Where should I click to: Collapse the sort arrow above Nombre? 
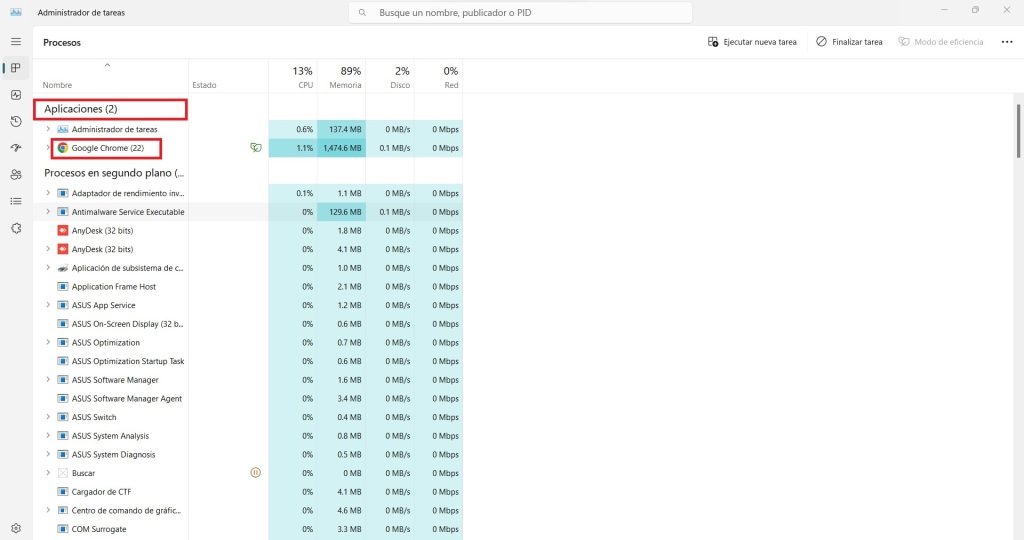107,65
